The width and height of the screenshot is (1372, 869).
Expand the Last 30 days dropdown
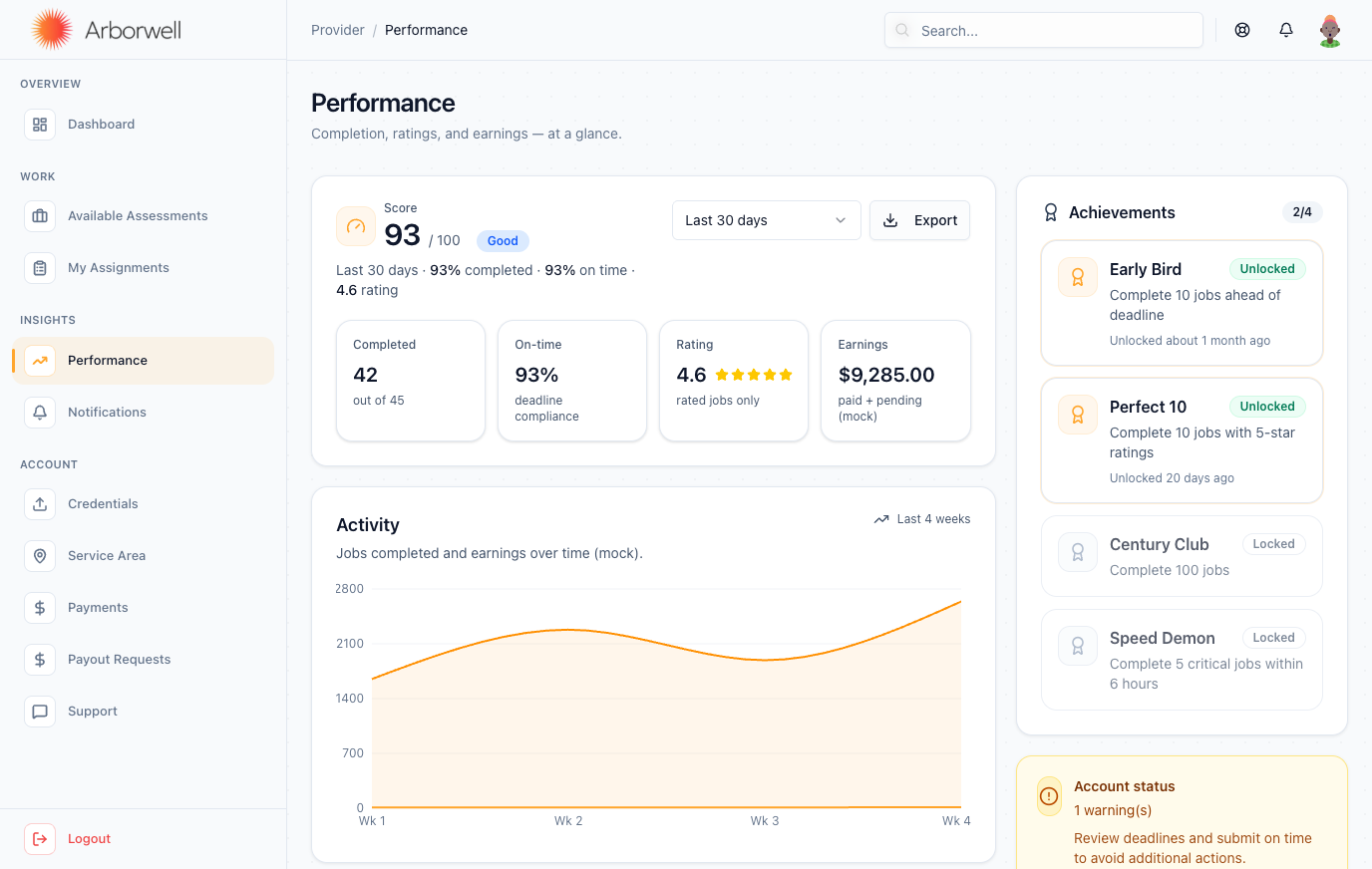tap(766, 220)
